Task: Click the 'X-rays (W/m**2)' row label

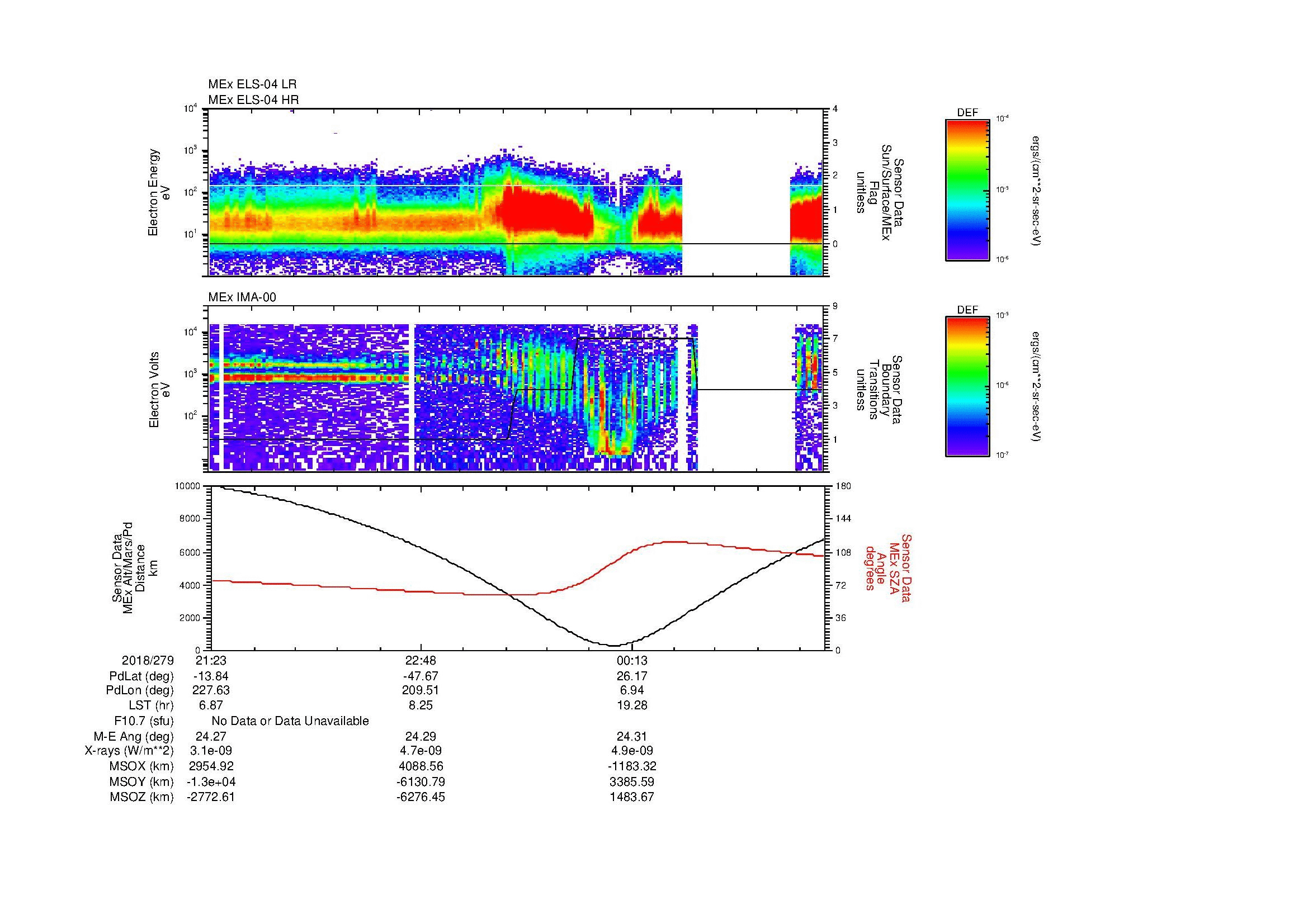Action: [x=129, y=750]
